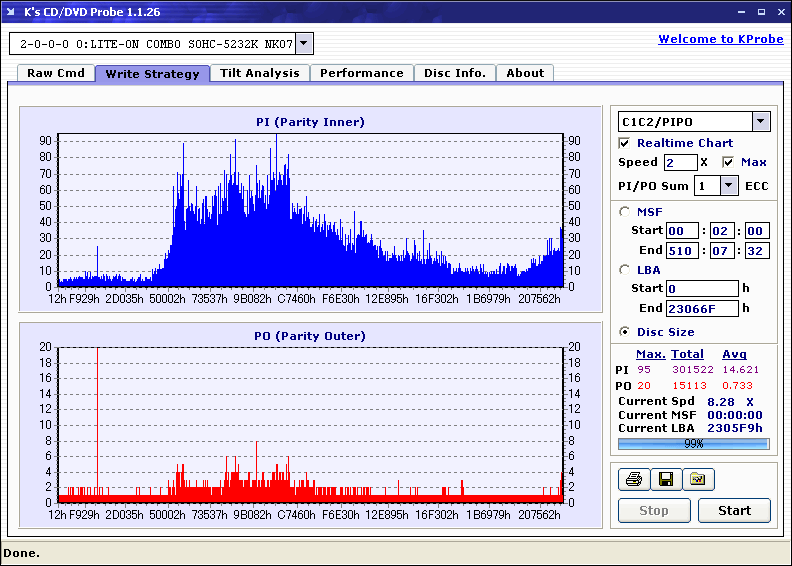Click the print chart icon
Viewport: 792px width, 566px height.
click(x=633, y=480)
